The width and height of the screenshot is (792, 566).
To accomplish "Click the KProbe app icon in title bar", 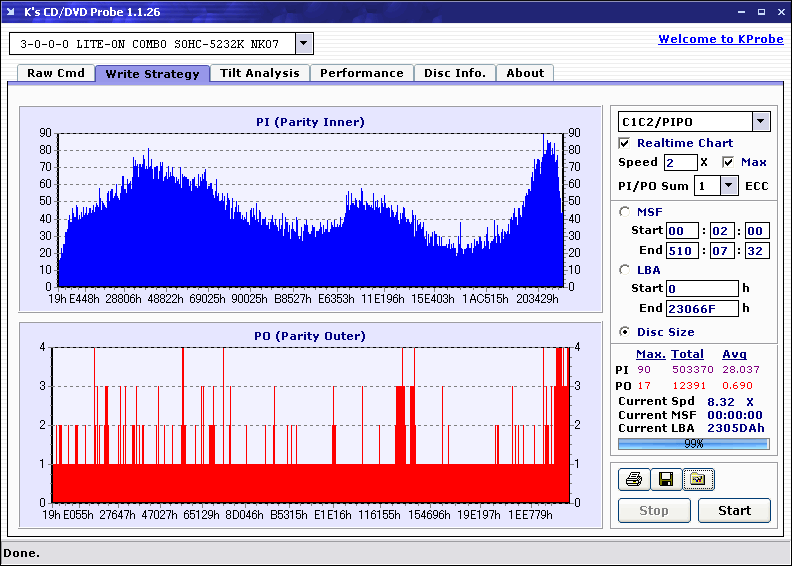I will [10, 11].
